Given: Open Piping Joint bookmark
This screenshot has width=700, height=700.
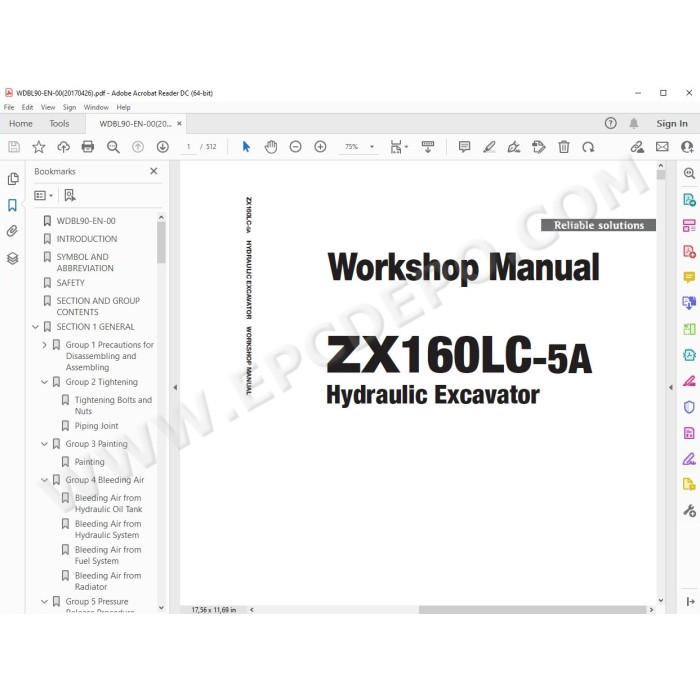Looking at the screenshot, I should click(96, 426).
